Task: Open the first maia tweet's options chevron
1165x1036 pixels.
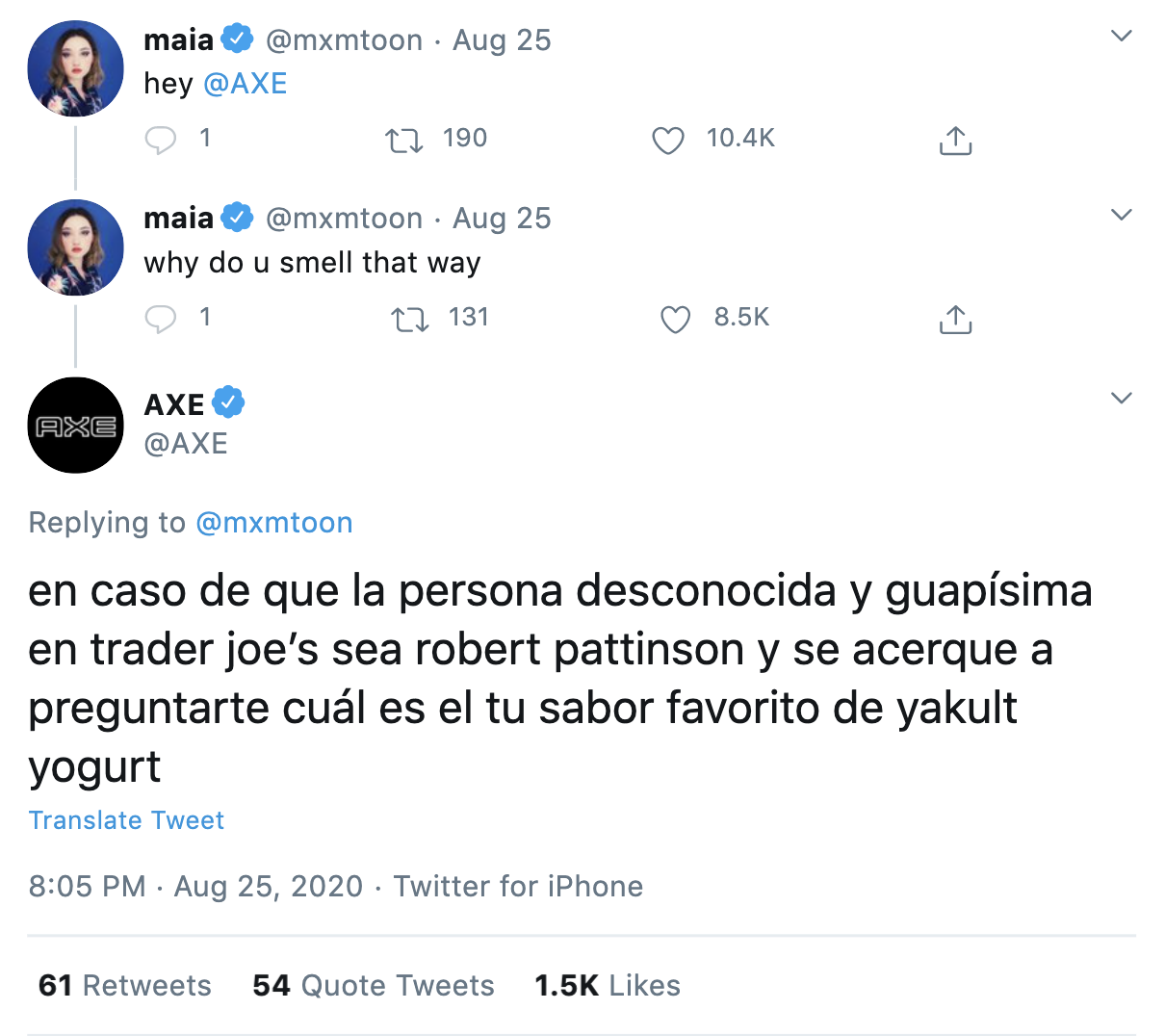Action: [1121, 37]
